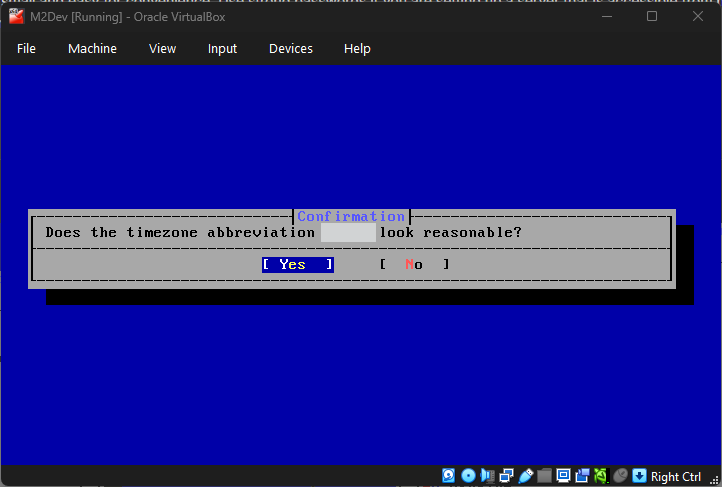Image resolution: width=722 pixels, height=487 pixels.
Task: Confirm timezone by selecting Yes
Action: [x=297, y=265]
